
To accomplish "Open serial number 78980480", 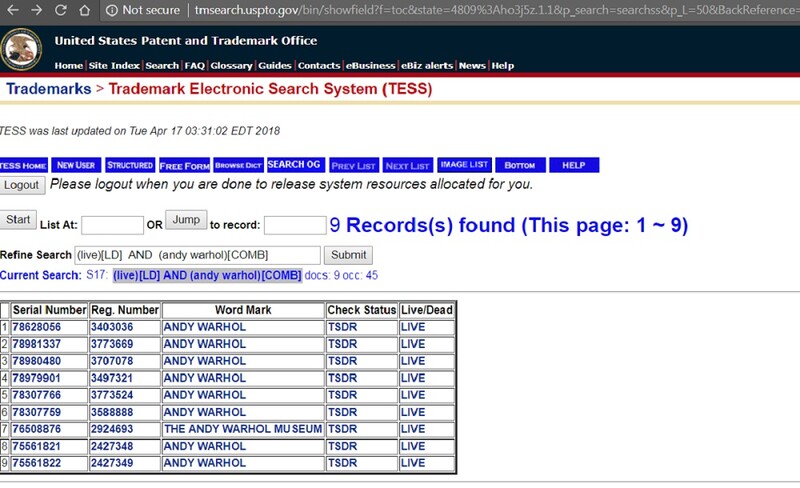I will tap(36, 361).
